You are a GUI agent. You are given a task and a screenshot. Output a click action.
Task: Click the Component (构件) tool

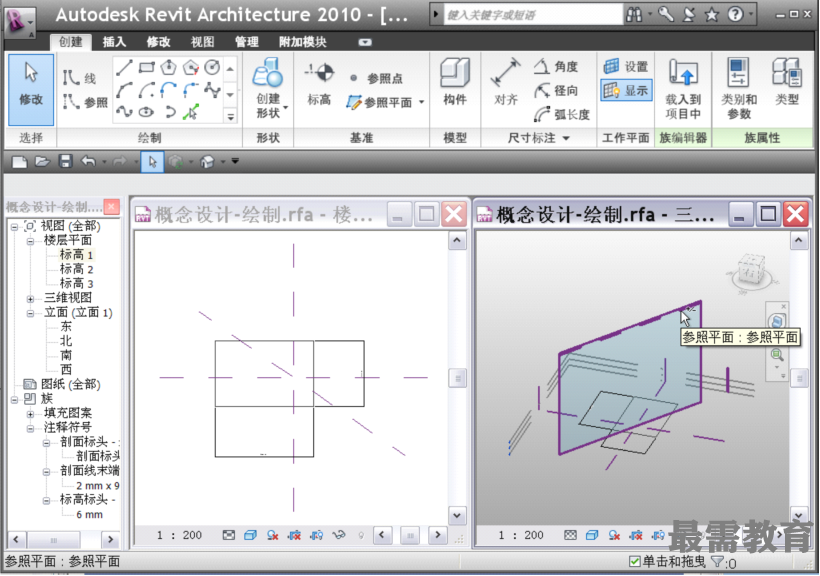click(455, 82)
